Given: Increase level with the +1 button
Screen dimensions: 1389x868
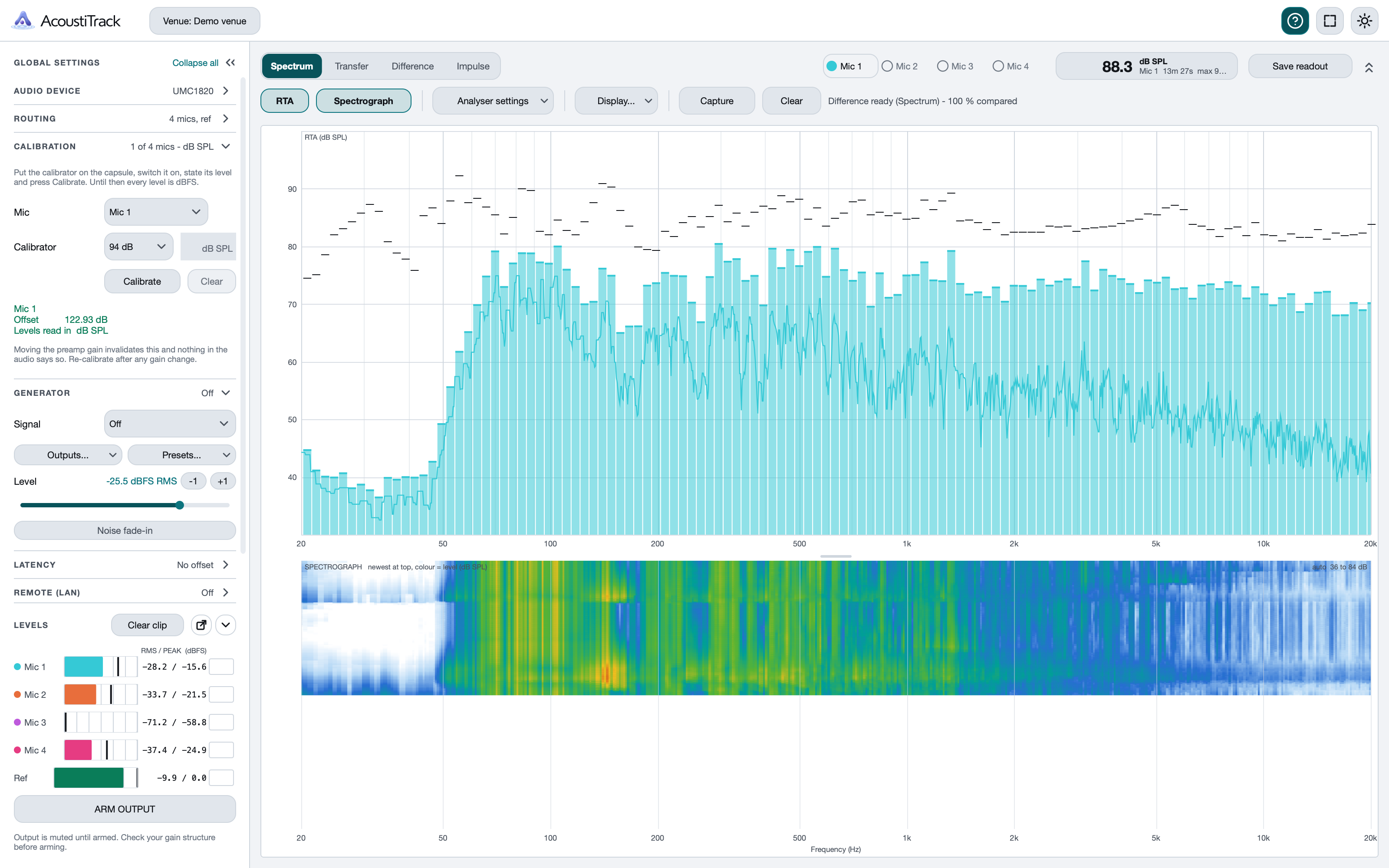Looking at the screenshot, I should tap(223, 481).
